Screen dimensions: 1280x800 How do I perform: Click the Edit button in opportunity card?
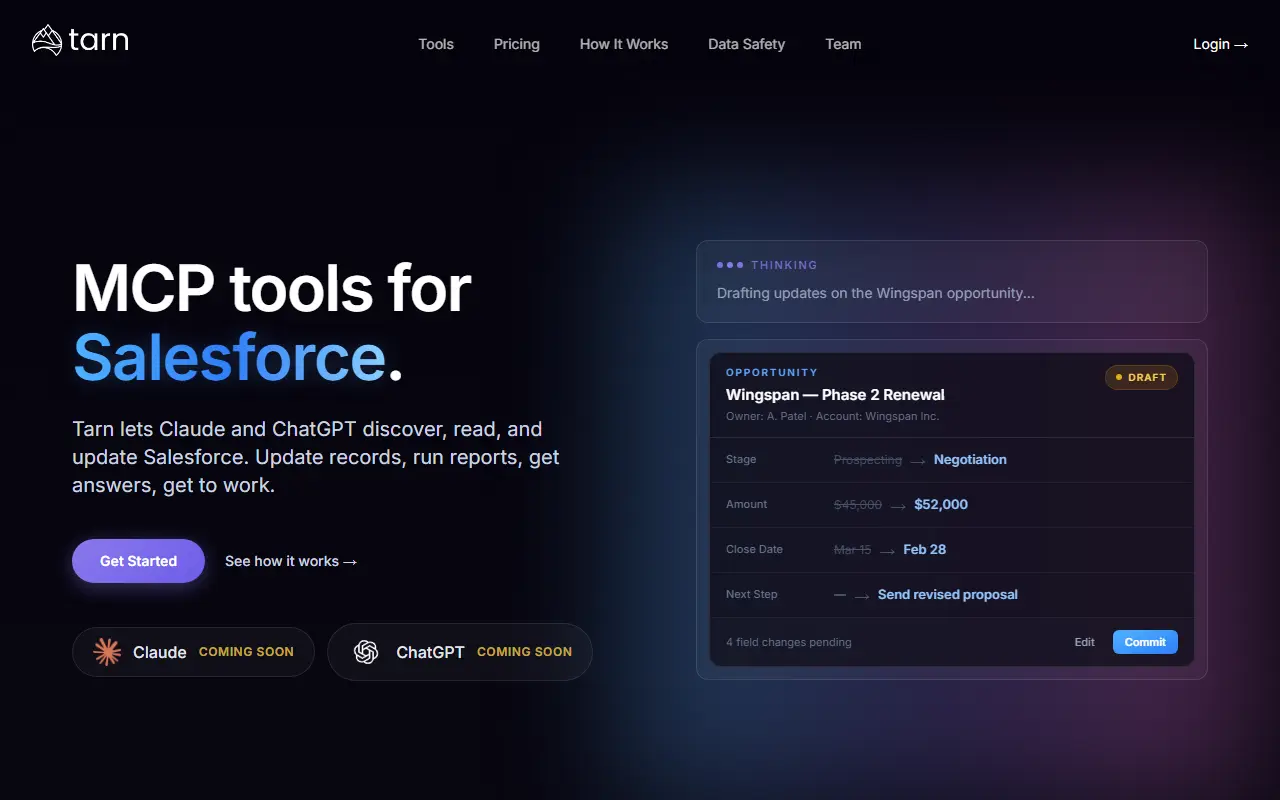click(x=1085, y=642)
